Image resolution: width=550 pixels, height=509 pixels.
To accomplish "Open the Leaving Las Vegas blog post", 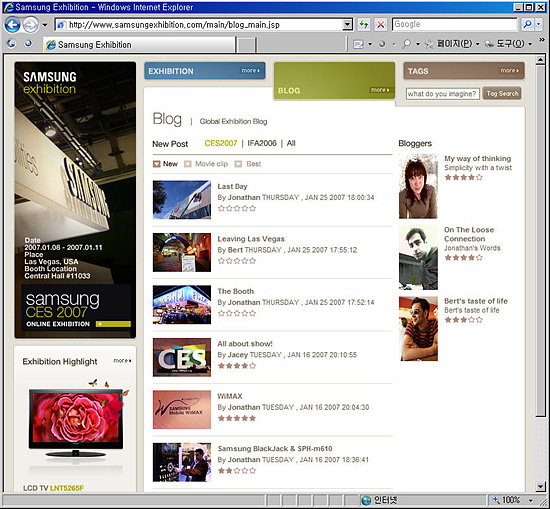I will click(x=251, y=239).
